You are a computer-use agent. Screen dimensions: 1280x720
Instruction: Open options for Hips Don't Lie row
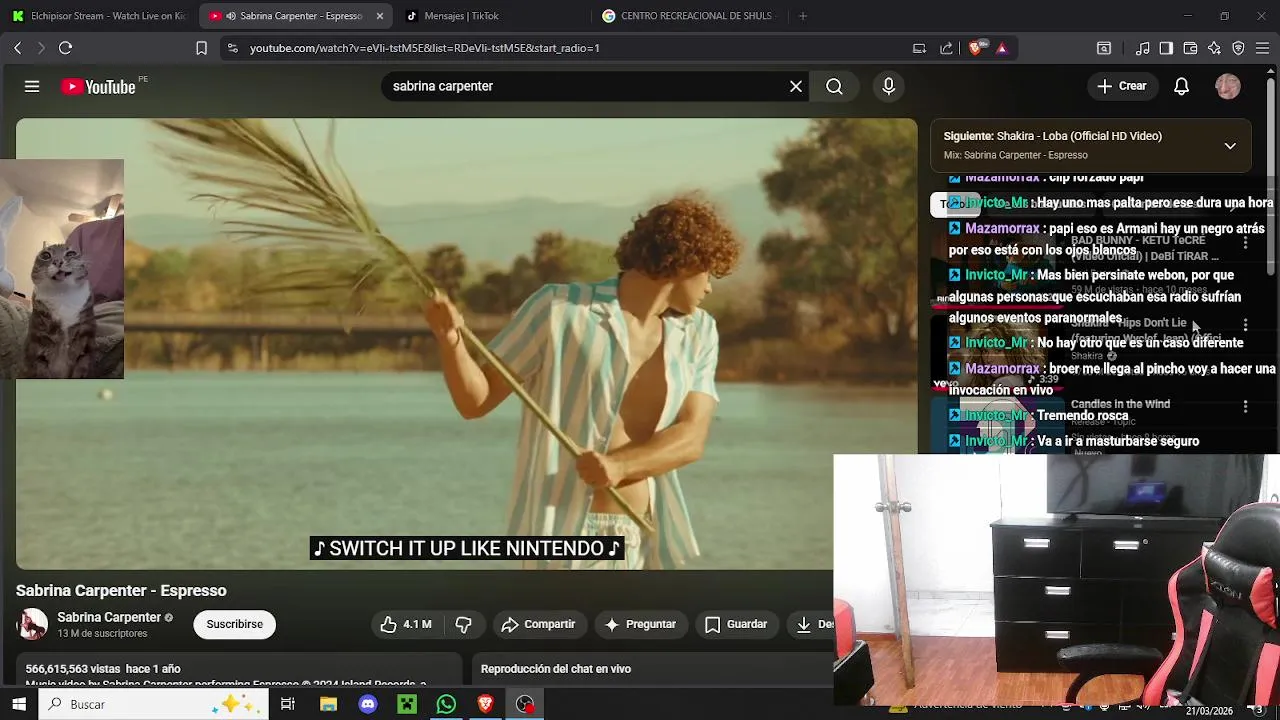click(x=1245, y=325)
